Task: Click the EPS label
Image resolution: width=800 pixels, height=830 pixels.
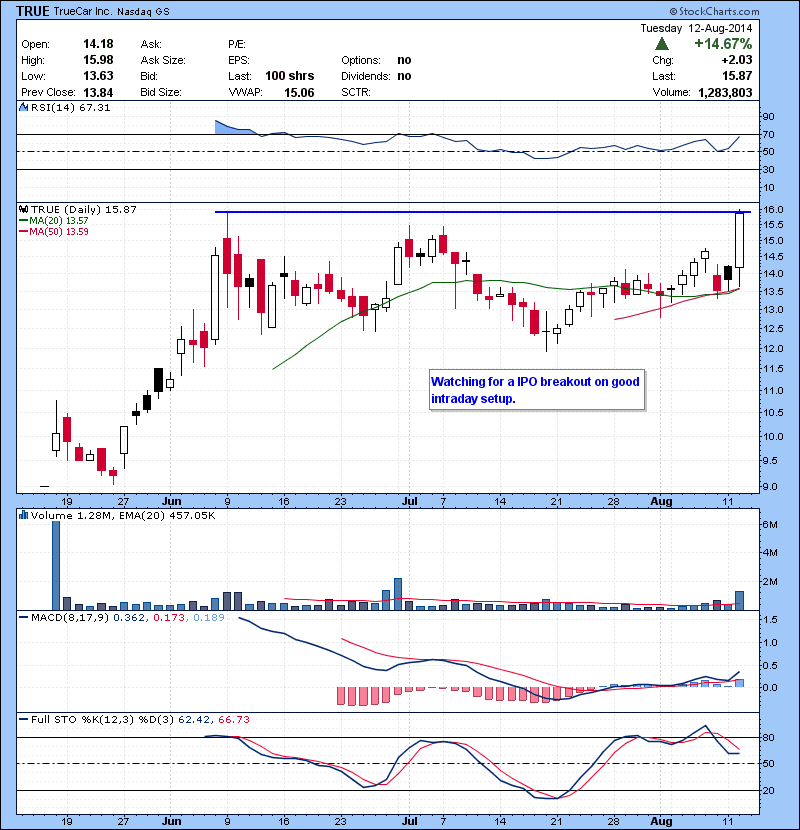Action: click(x=239, y=60)
